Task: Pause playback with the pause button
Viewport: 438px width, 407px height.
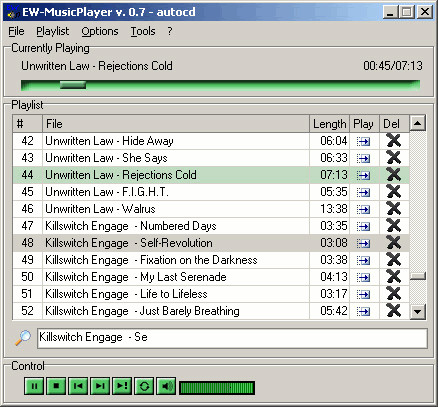Action: point(34,386)
